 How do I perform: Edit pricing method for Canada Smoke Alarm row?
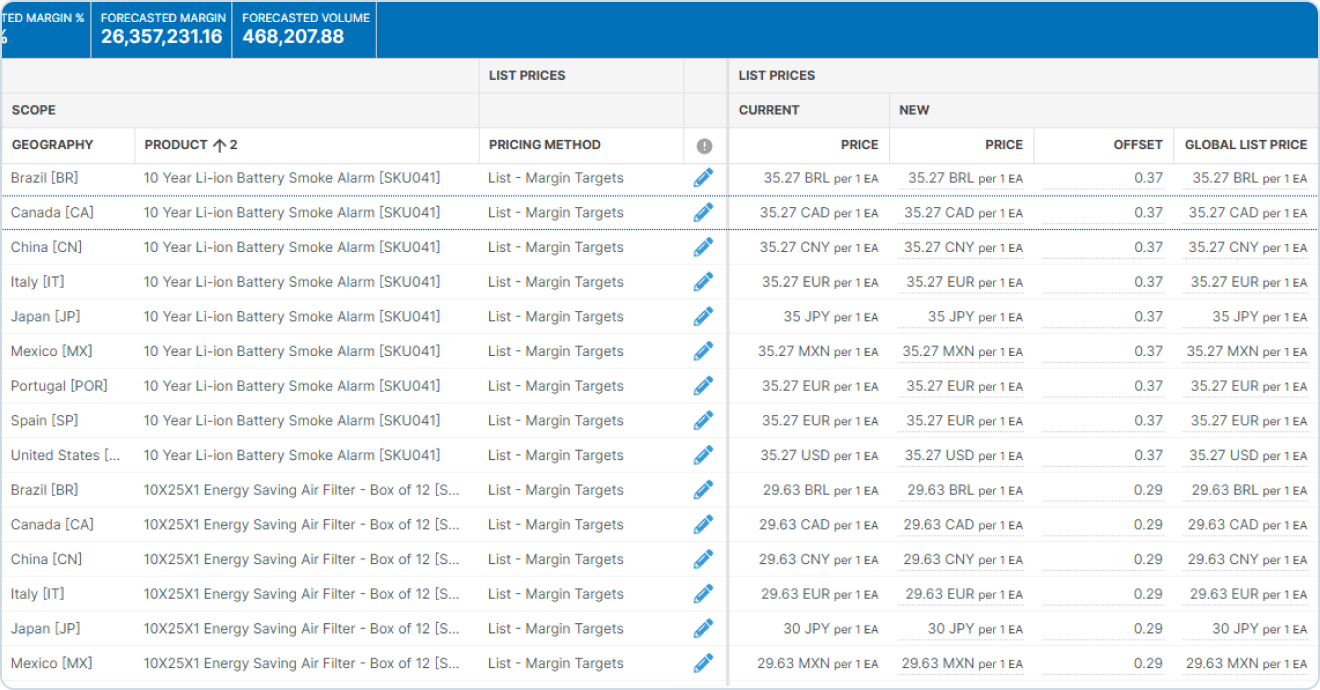pos(703,213)
